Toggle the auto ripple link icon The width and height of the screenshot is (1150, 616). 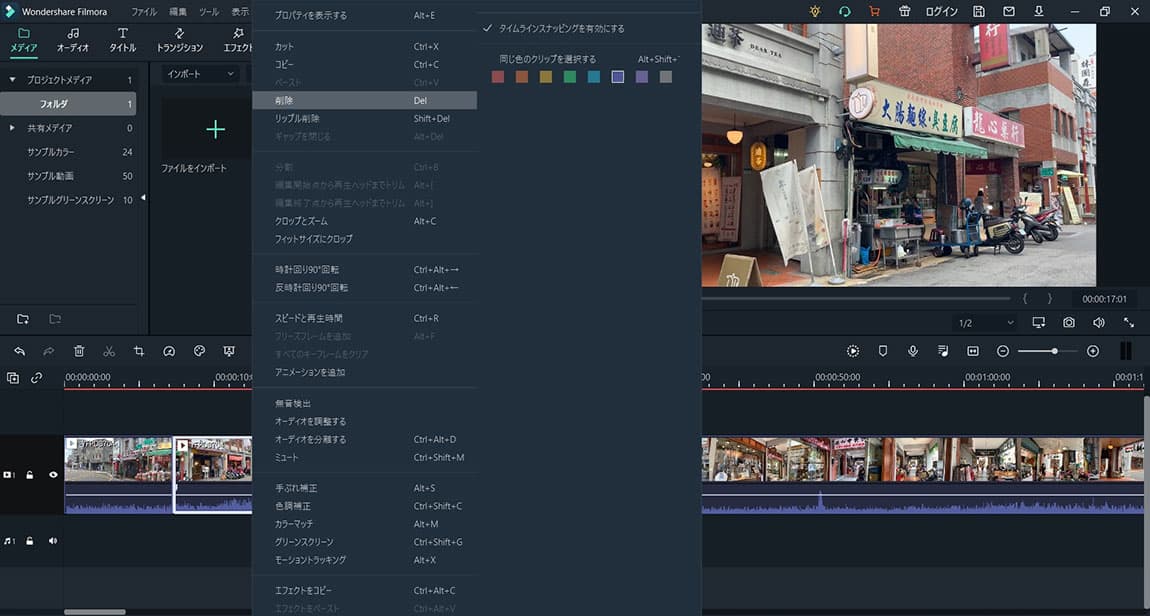pos(37,378)
